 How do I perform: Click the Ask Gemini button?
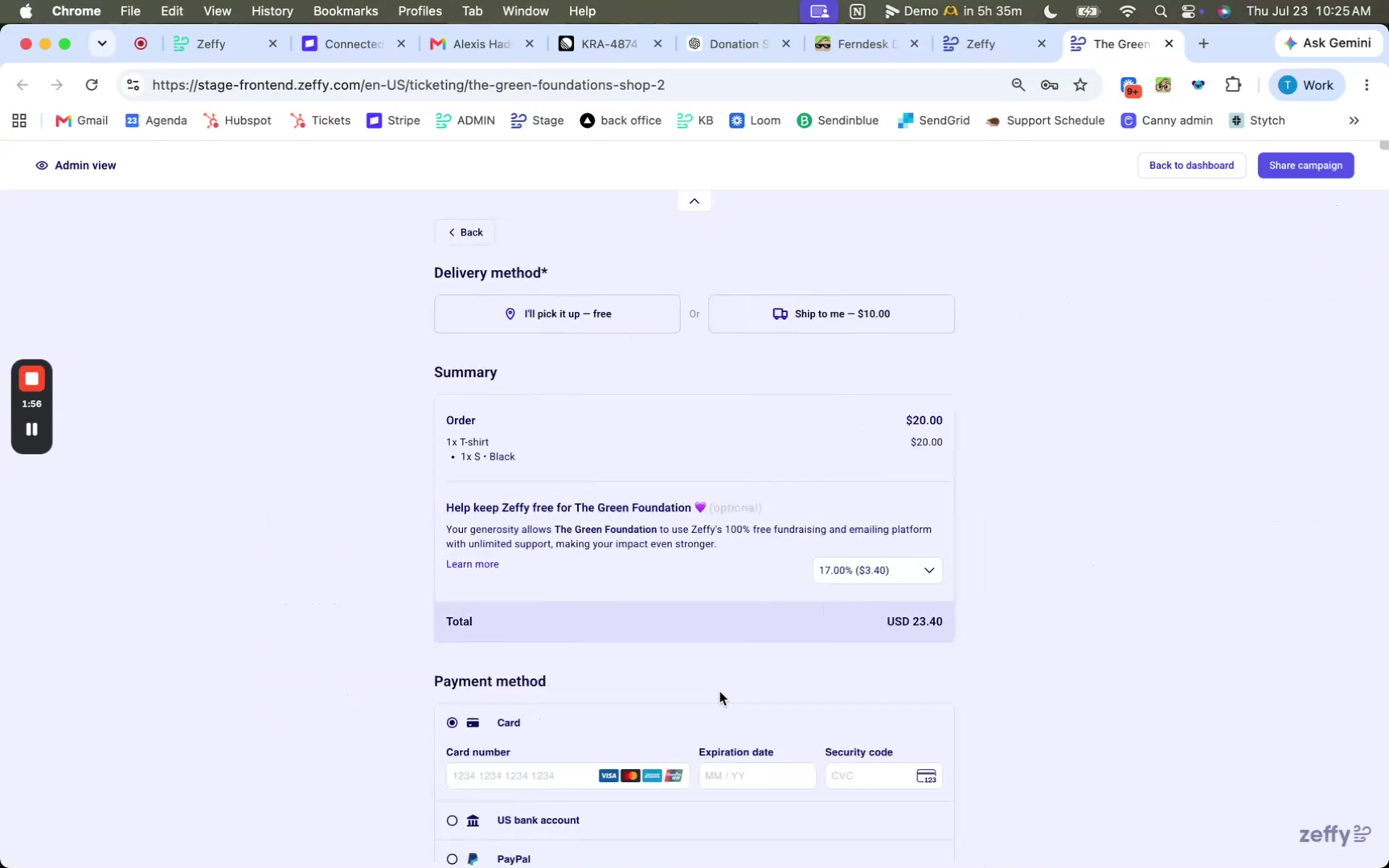1328,43
